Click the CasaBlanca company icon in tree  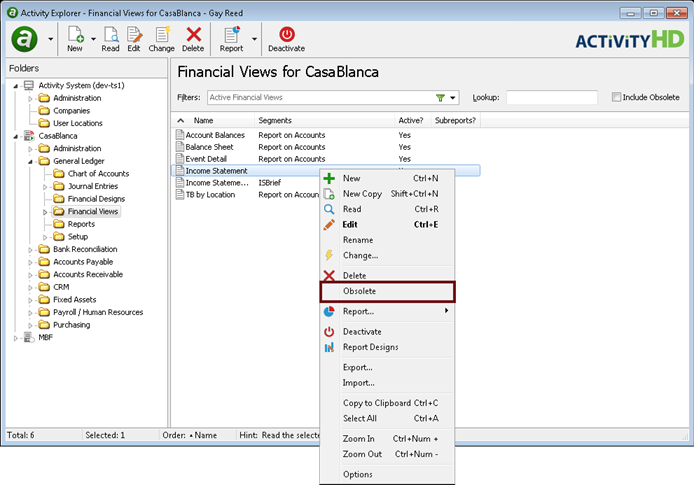click(29, 136)
